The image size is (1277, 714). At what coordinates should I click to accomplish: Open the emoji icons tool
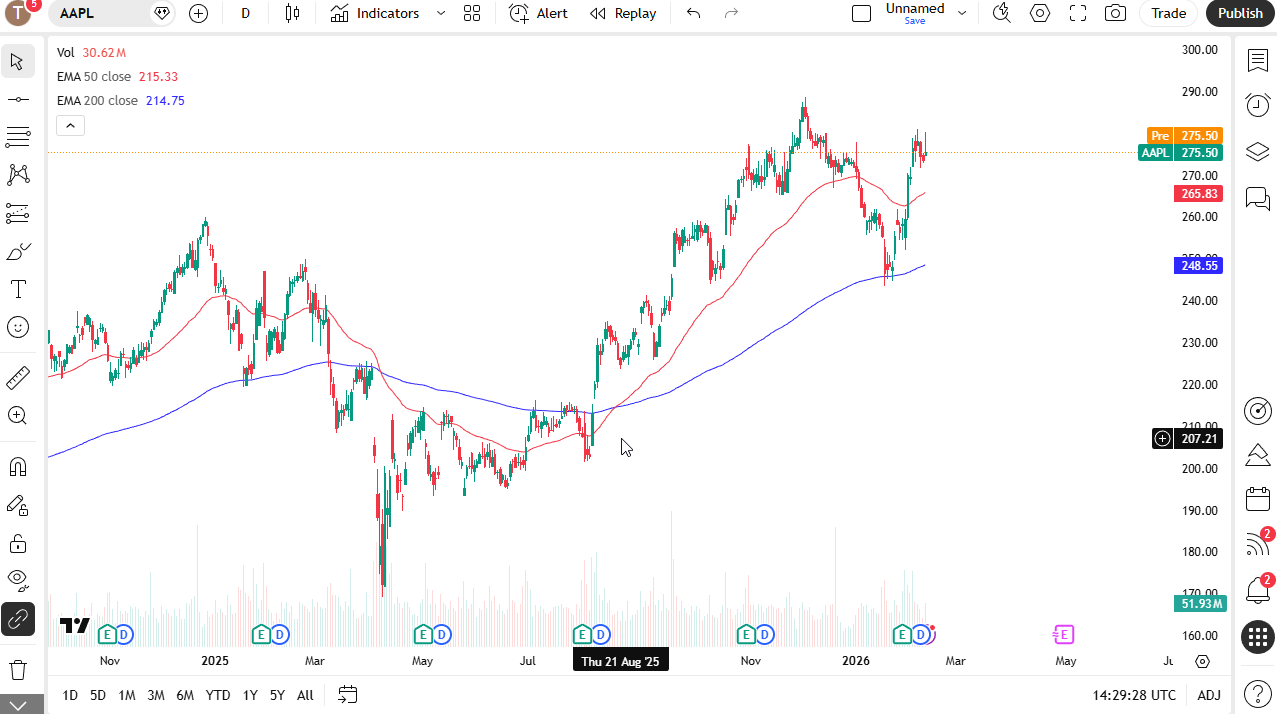(17, 327)
